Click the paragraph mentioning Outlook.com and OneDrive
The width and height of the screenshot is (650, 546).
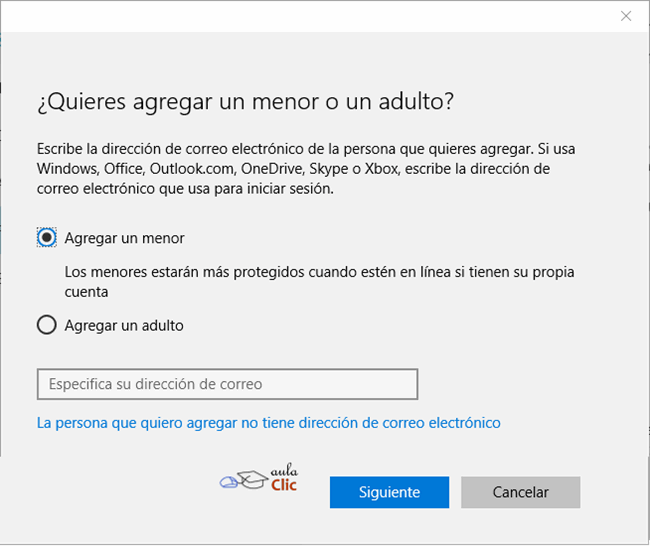306,169
